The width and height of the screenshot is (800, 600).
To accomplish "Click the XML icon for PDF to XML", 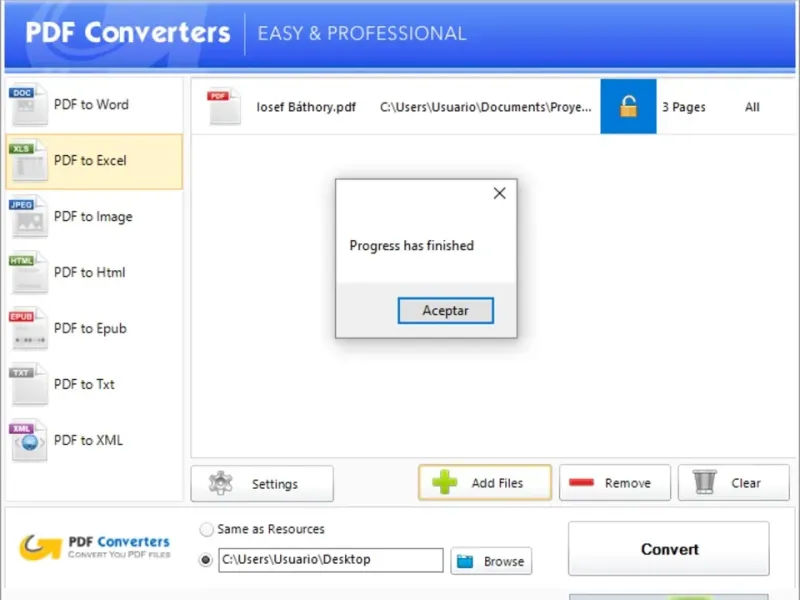I will point(29,440).
